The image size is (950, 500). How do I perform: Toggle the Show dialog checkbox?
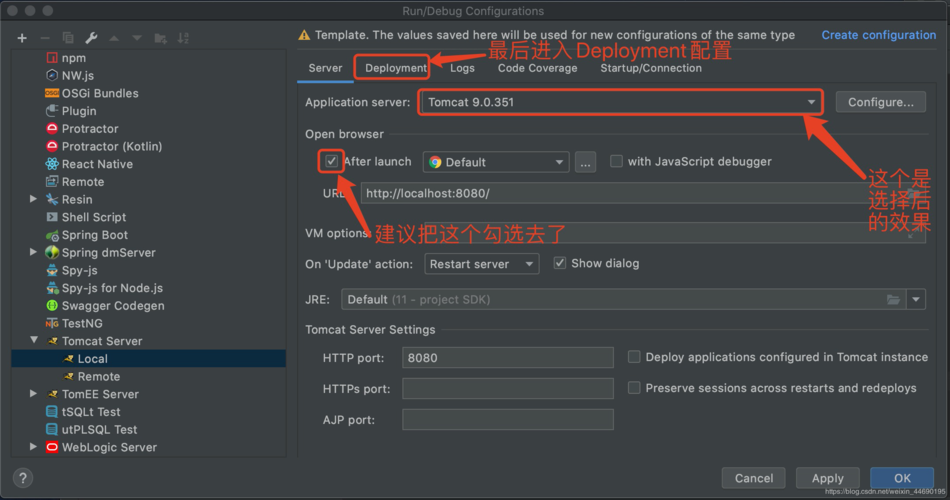[x=560, y=263]
